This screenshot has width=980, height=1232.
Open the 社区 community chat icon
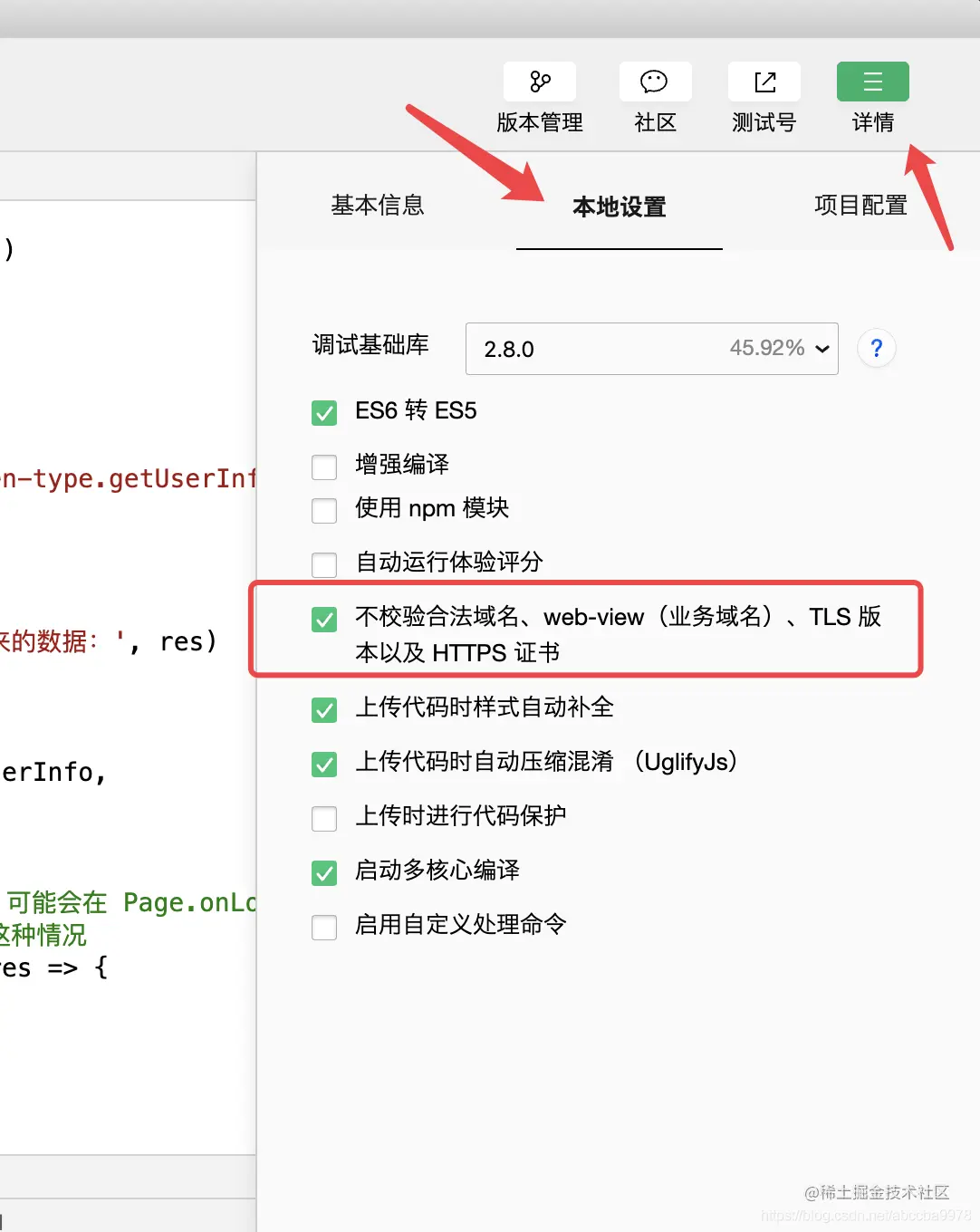tap(655, 82)
